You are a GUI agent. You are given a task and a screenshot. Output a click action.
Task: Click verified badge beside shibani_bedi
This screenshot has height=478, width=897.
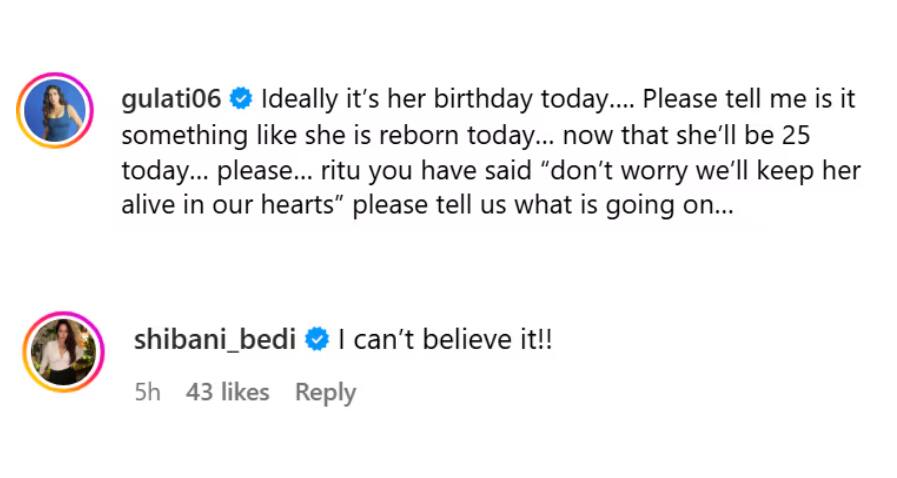pyautogui.click(x=316, y=340)
